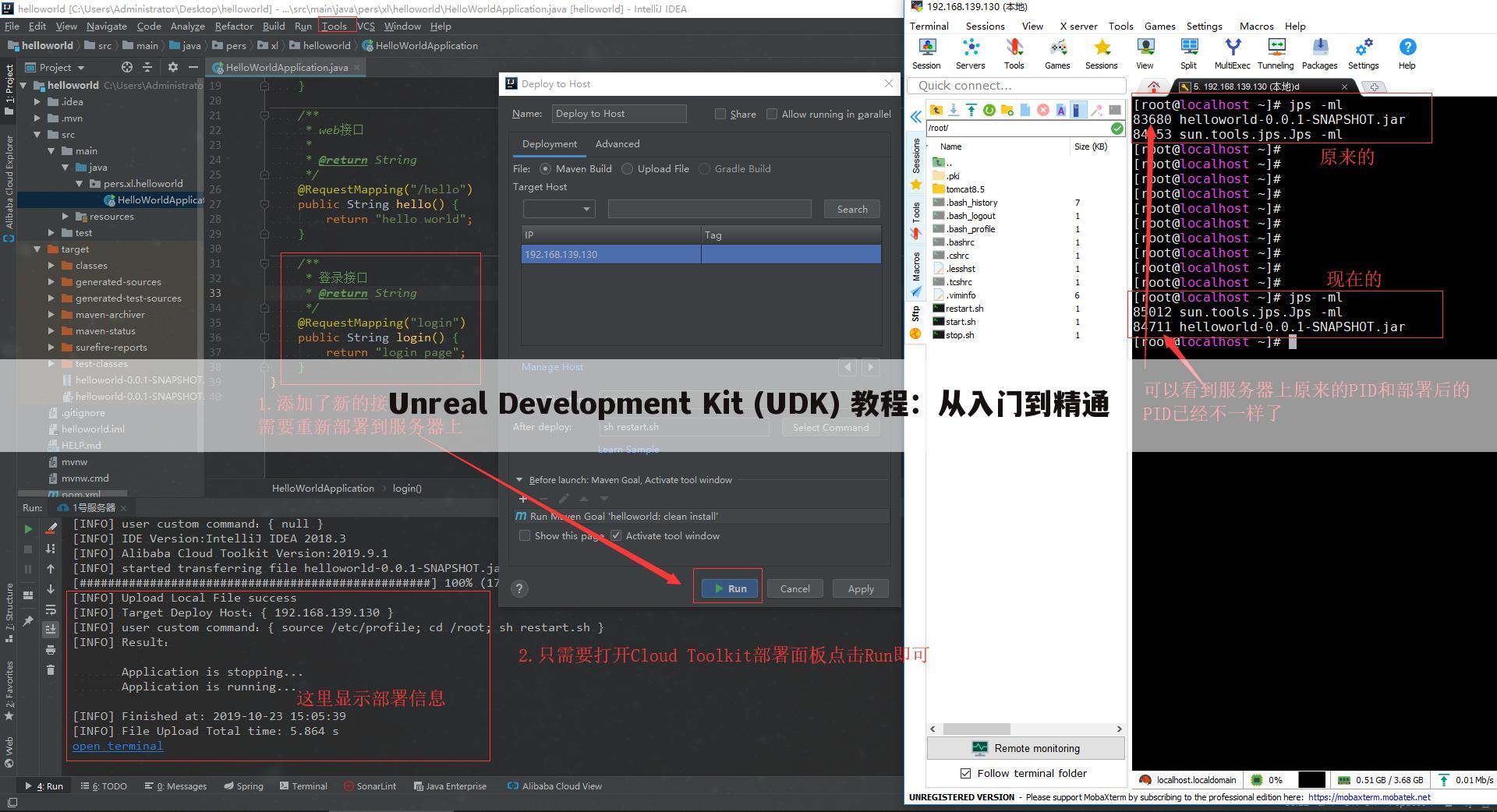Go to parent folder in SFTP browser
This screenshot has height=812, width=1497.
tap(936, 110)
